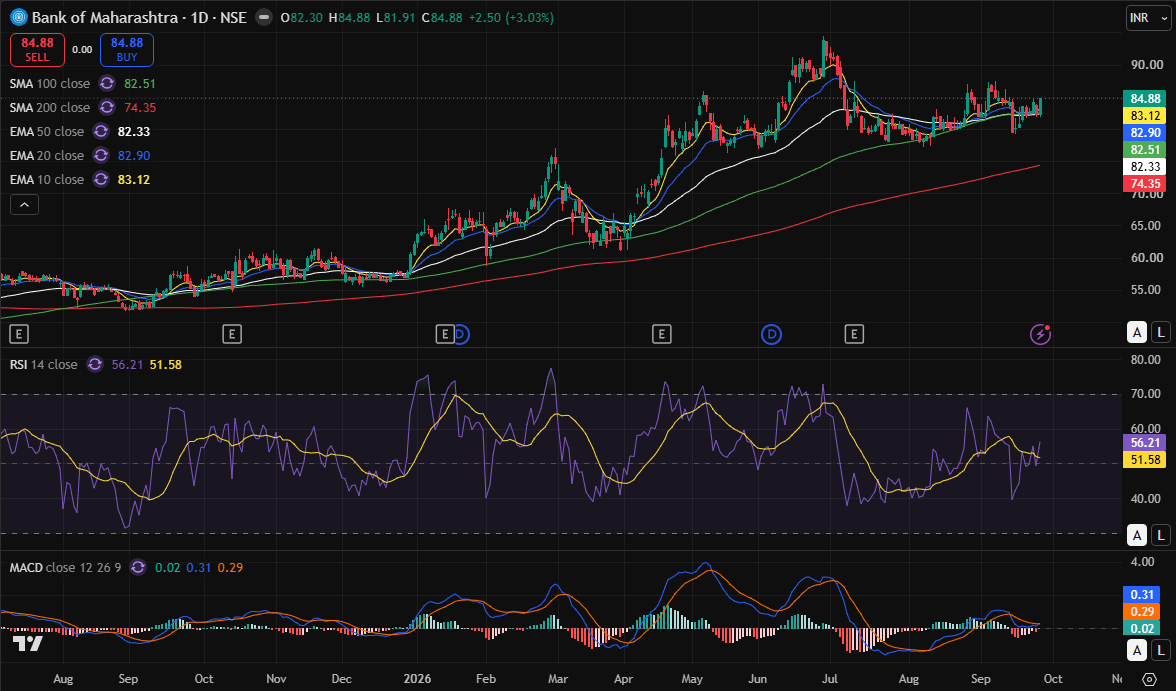This screenshot has height=691, width=1176.
Task: Click the Nov label on the time axis
Action: (x=276, y=679)
